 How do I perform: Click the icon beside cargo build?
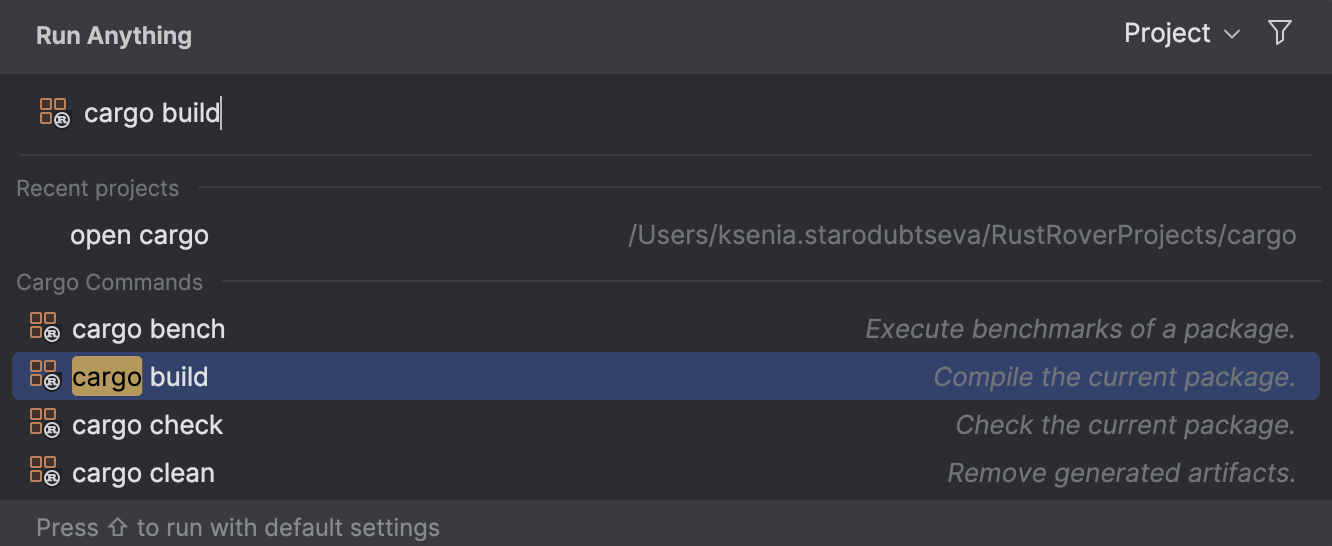point(44,376)
